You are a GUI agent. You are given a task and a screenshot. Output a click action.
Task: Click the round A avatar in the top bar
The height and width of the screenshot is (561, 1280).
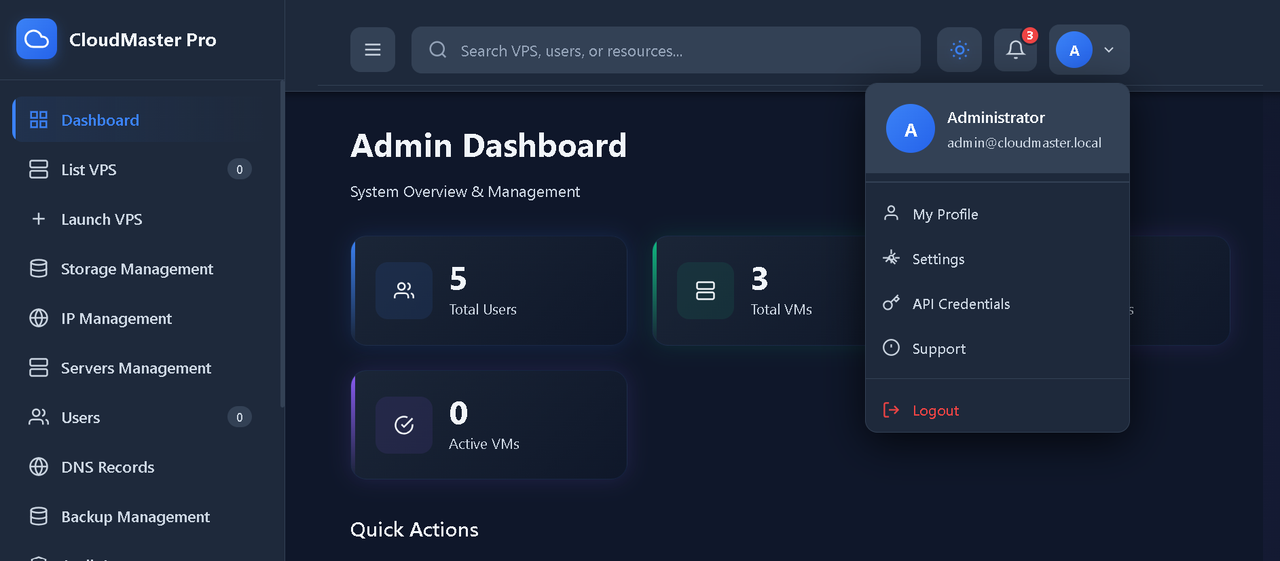point(1074,50)
